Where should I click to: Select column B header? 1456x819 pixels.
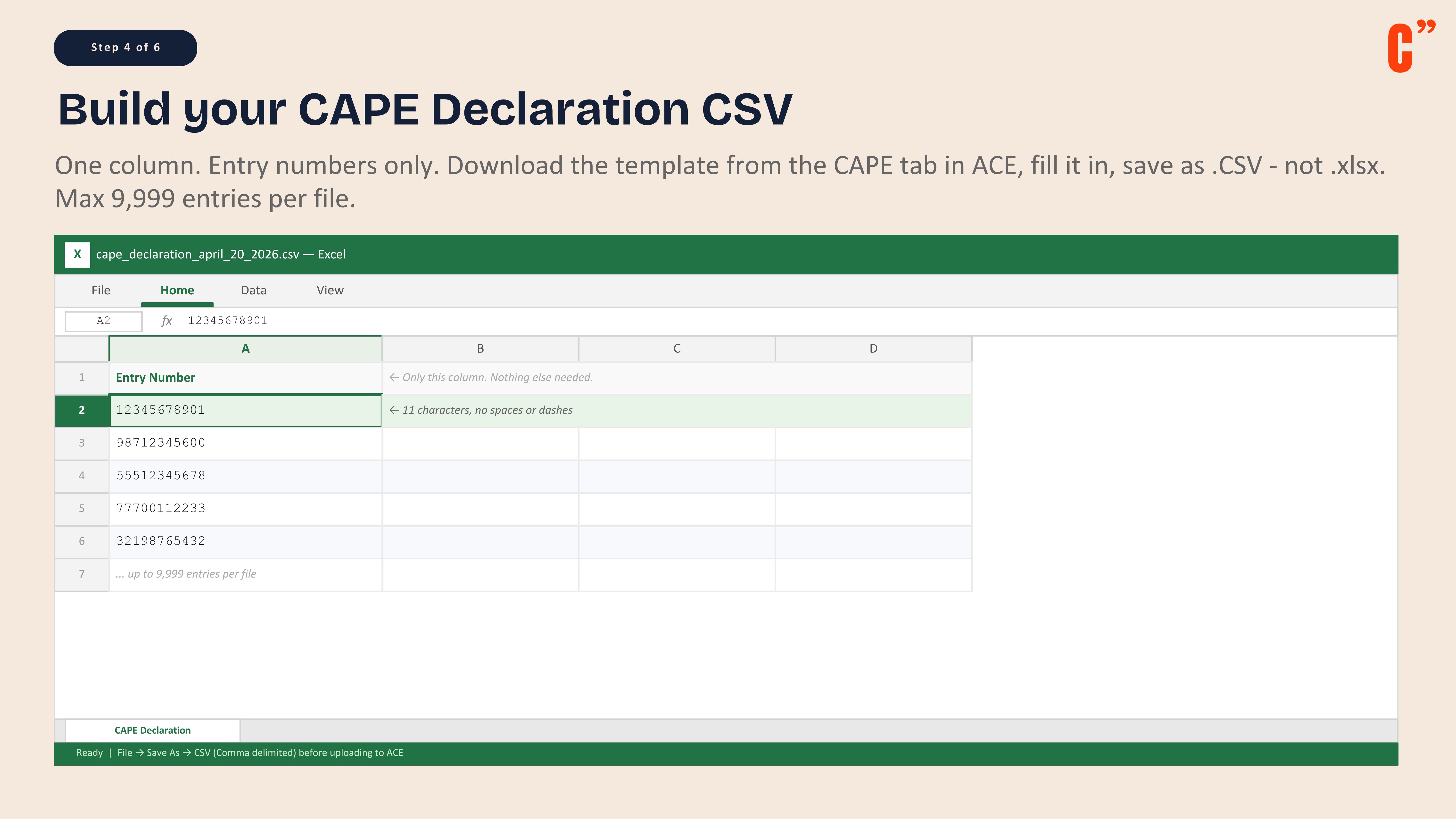click(480, 349)
